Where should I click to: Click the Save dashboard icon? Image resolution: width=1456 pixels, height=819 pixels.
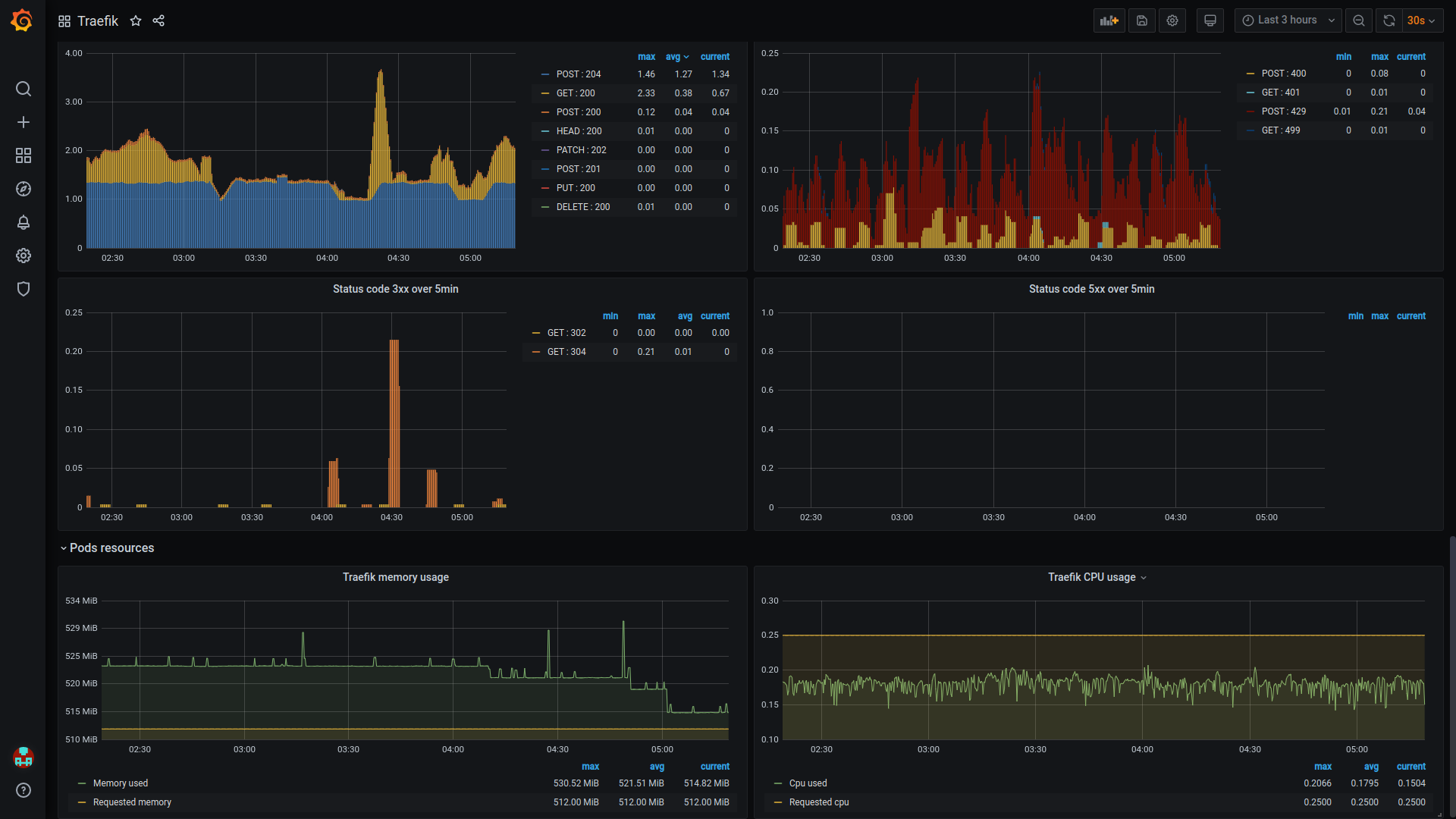tap(1141, 20)
